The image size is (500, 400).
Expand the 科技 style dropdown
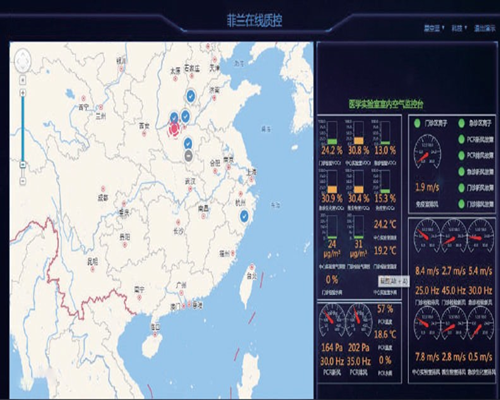(459, 28)
